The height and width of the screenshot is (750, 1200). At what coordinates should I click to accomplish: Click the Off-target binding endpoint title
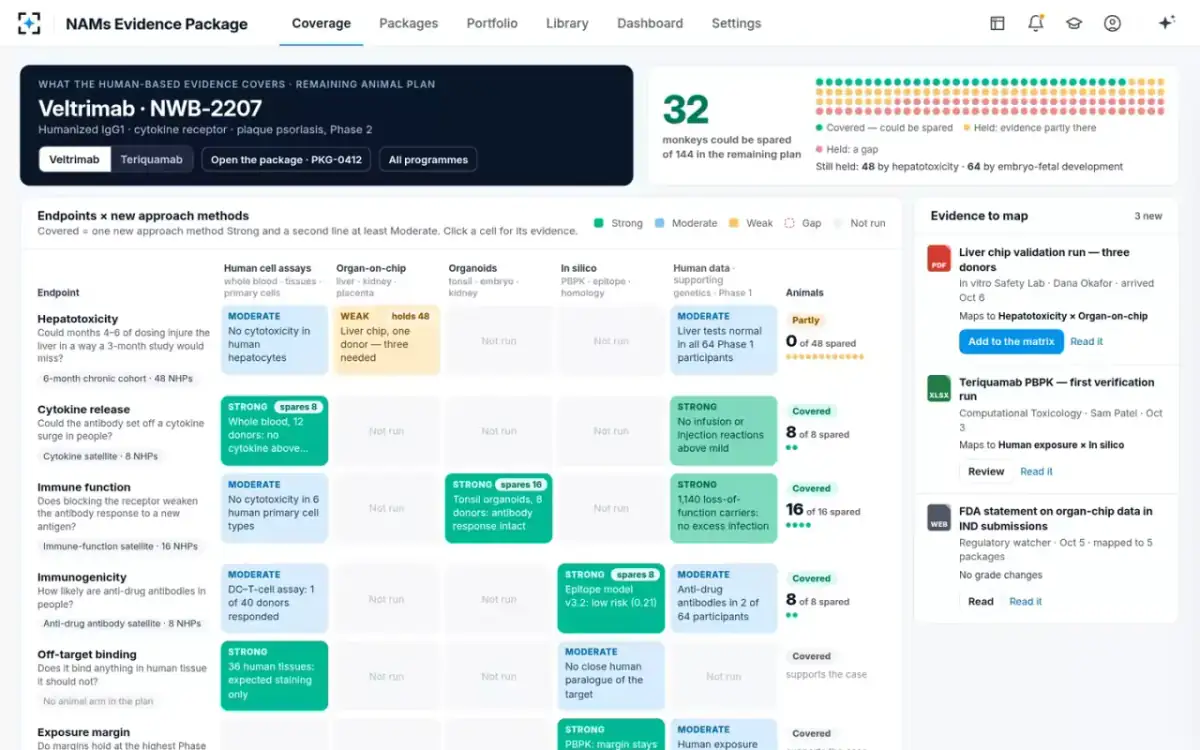[86, 654]
